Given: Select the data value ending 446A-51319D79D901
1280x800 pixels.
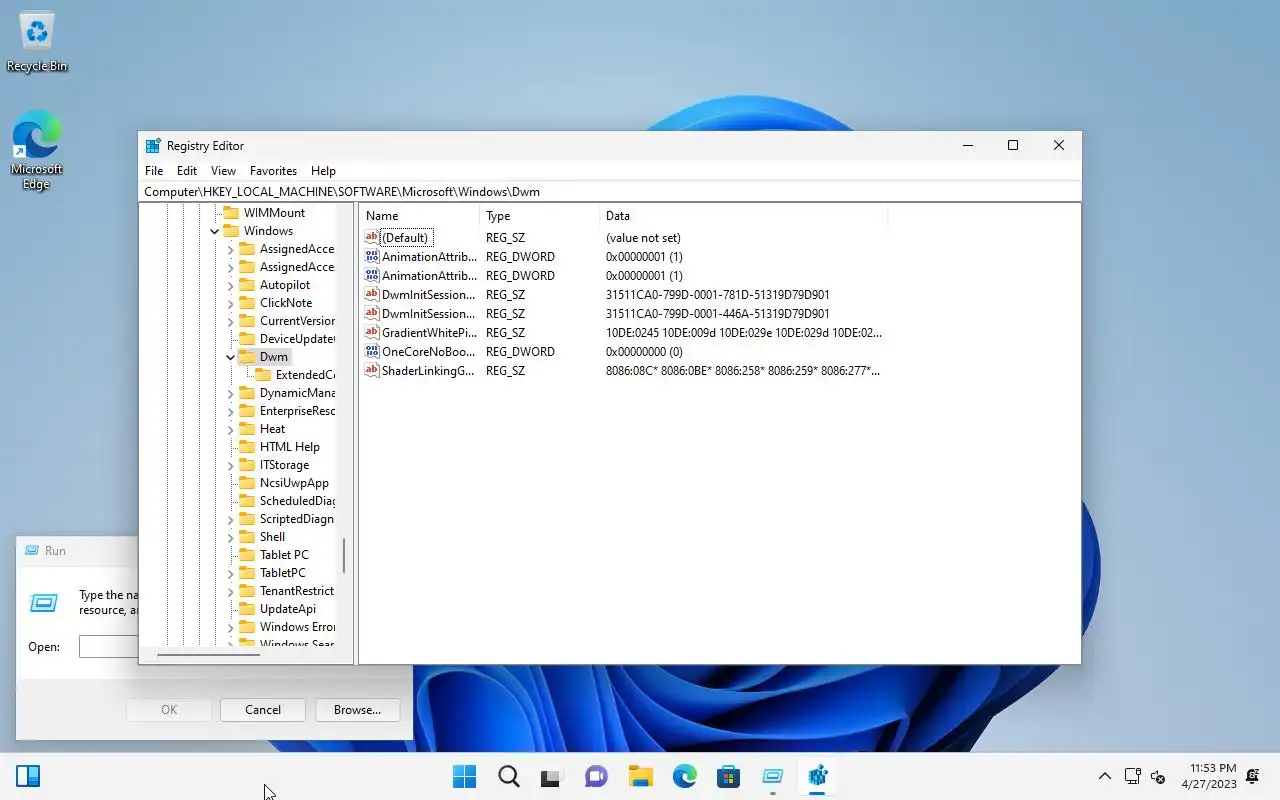Looking at the screenshot, I should tap(717, 314).
